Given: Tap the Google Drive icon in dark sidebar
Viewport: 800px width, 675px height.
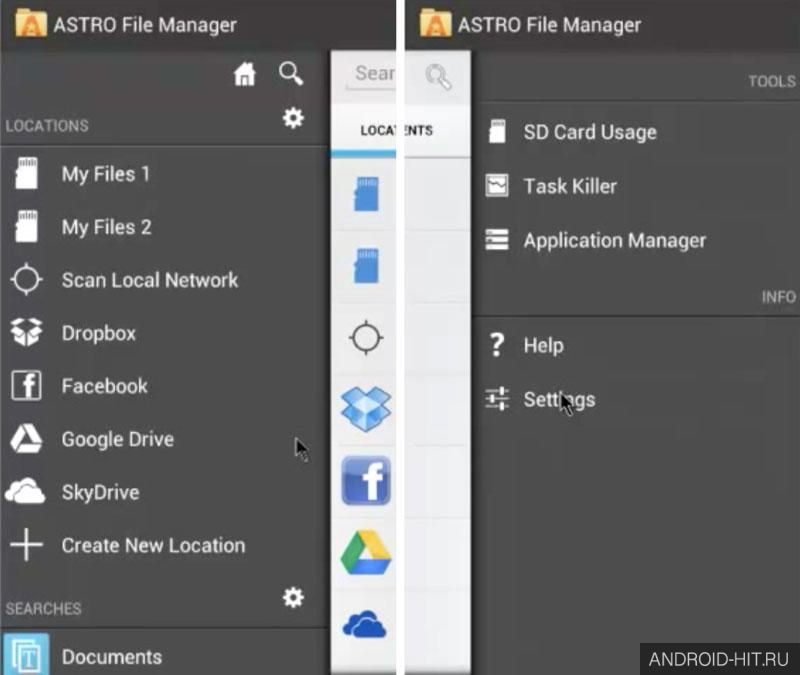Looking at the screenshot, I should coord(27,438).
